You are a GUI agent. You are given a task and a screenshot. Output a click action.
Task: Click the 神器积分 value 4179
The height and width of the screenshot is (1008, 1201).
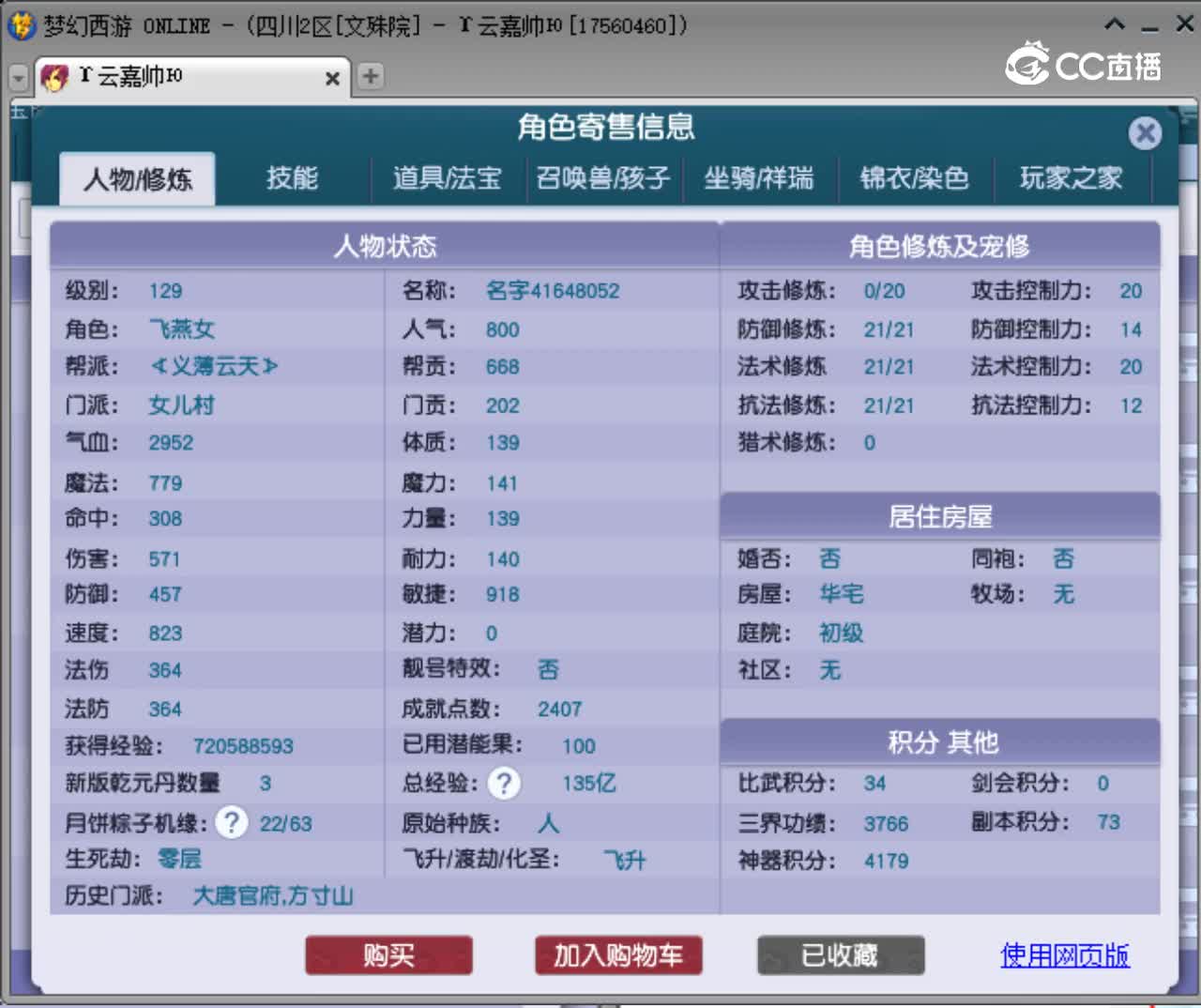tap(886, 861)
